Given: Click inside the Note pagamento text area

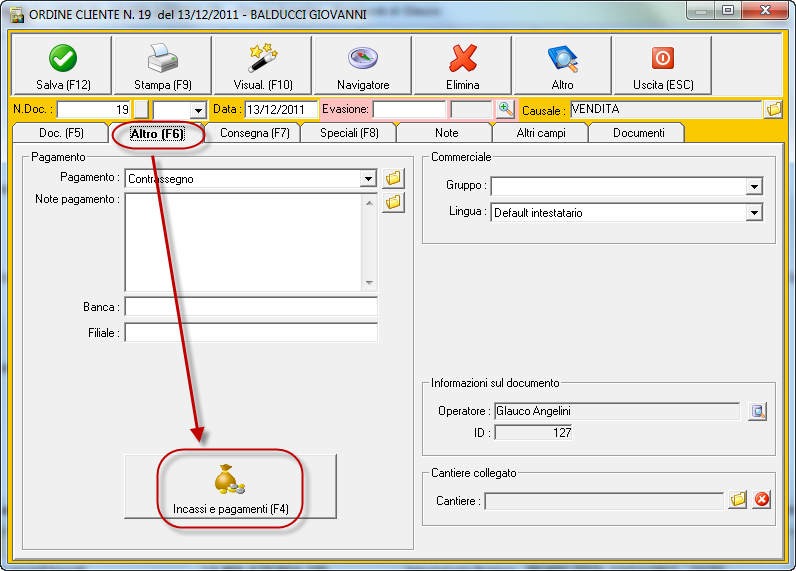Looking at the screenshot, I should (x=243, y=242).
